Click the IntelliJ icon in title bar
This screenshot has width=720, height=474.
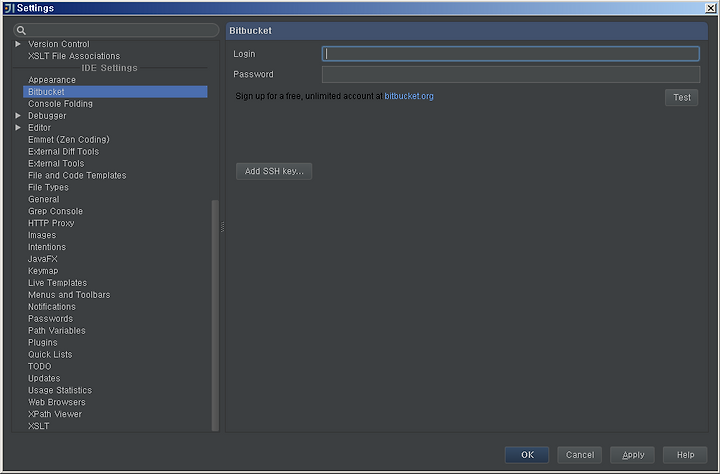coord(9,8)
